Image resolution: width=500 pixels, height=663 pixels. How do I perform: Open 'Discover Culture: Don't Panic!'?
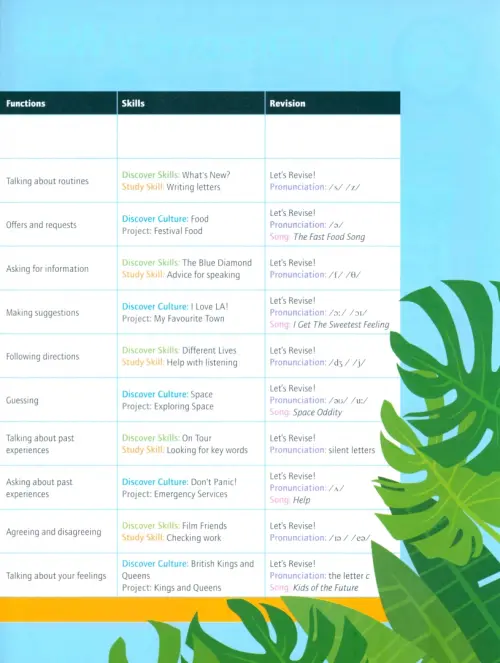pyautogui.click(x=179, y=482)
